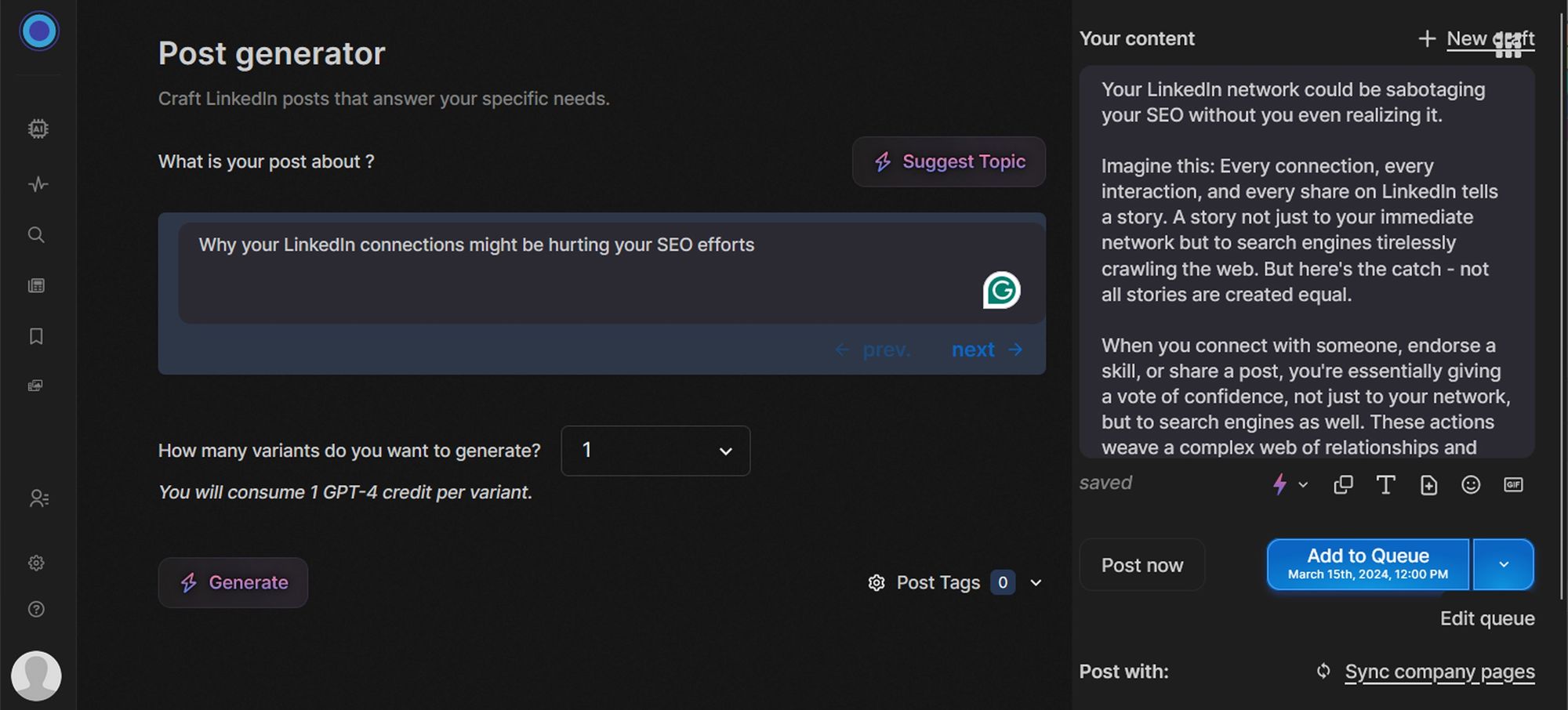
Task: Click the Post Tags count badge
Action: 1003,582
